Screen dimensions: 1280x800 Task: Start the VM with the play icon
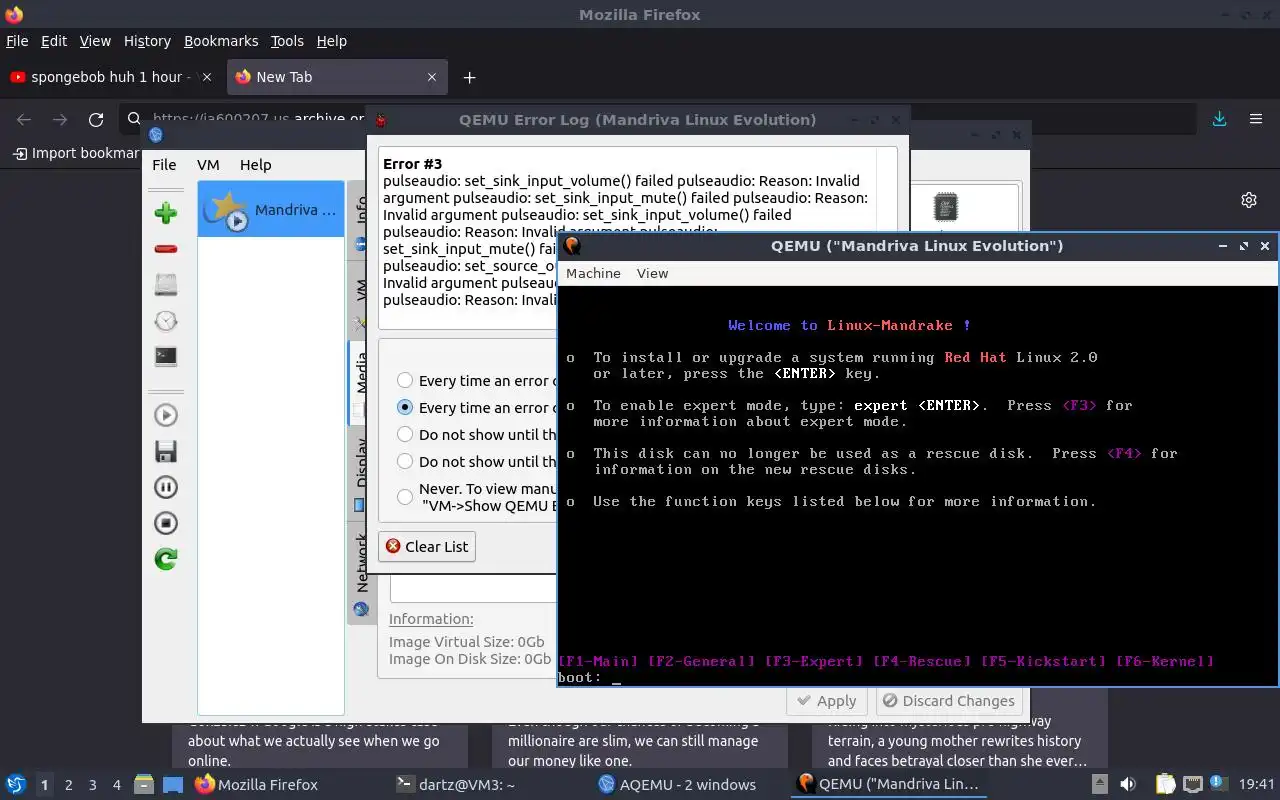[x=166, y=415]
